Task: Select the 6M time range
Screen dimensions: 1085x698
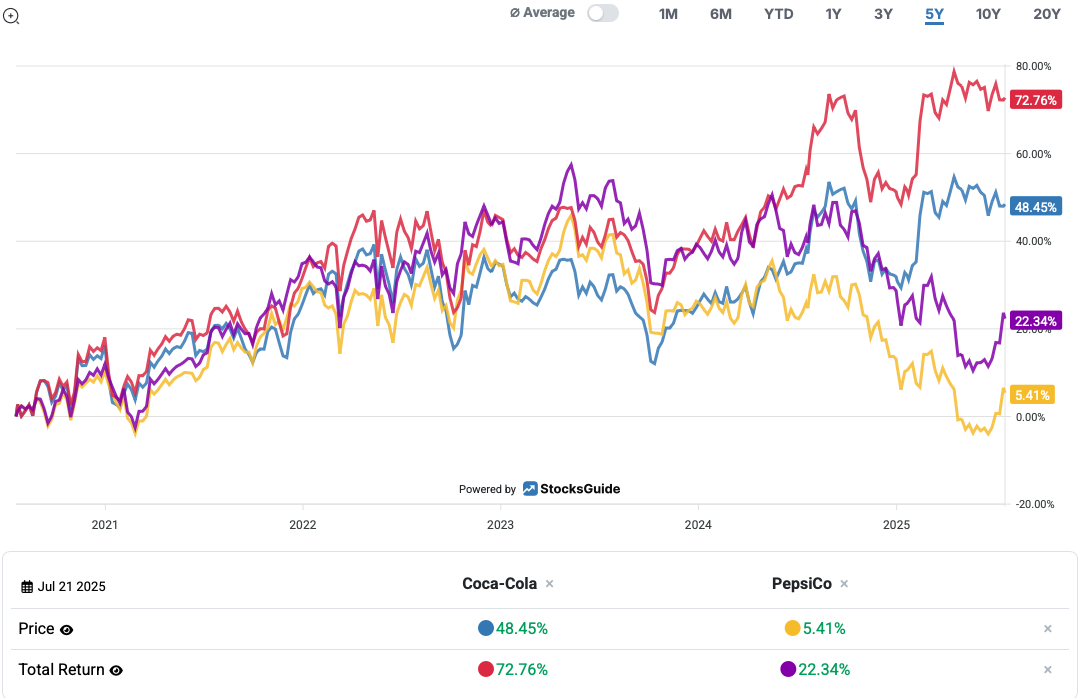Action: [x=720, y=14]
